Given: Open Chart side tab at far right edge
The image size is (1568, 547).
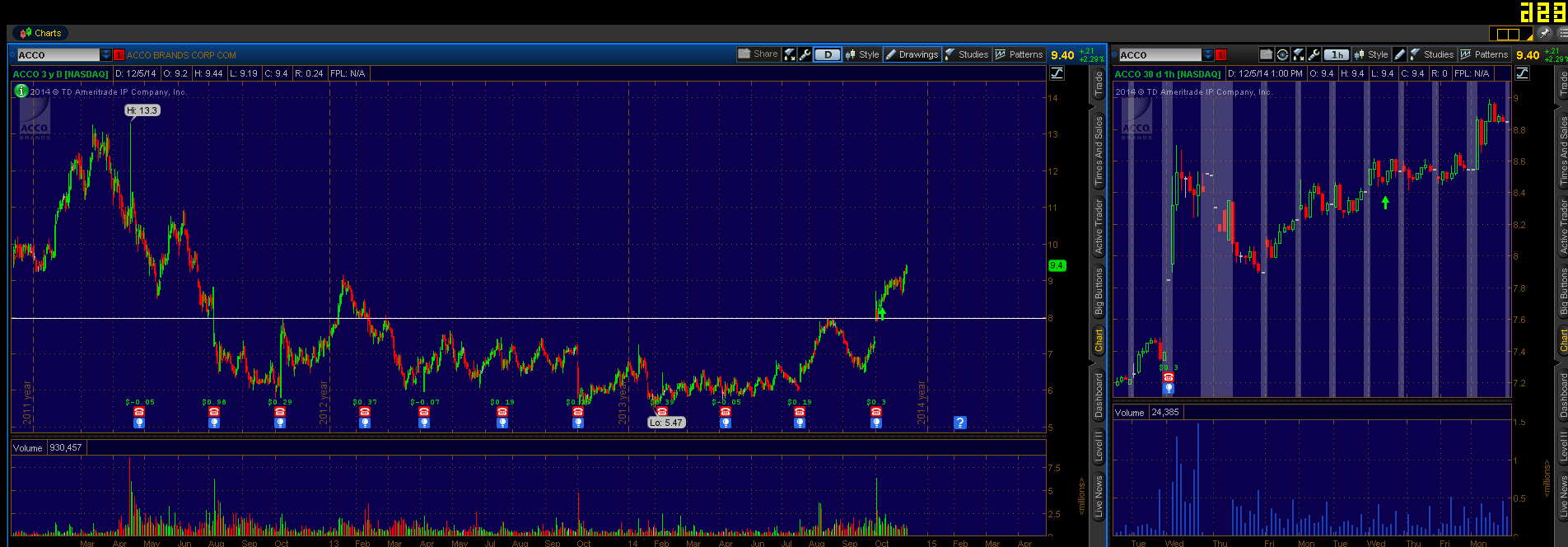Looking at the screenshot, I should [x=1564, y=341].
